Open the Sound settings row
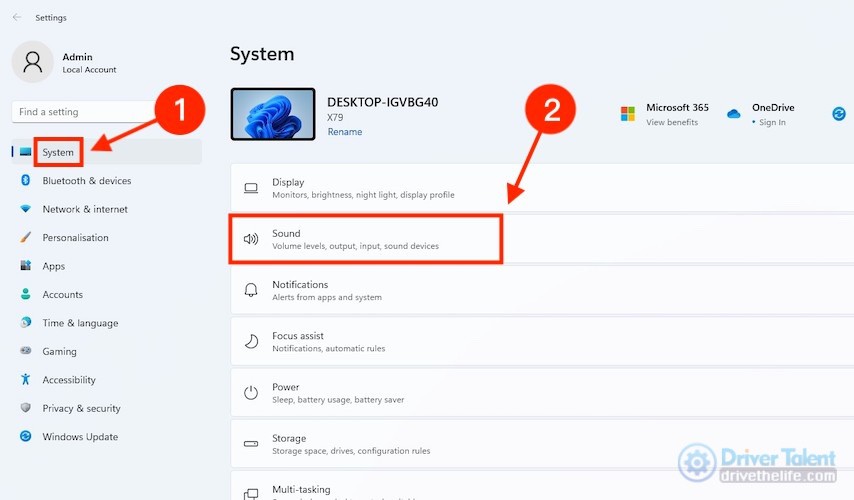Screen dimensions: 854x500 [542, 239]
